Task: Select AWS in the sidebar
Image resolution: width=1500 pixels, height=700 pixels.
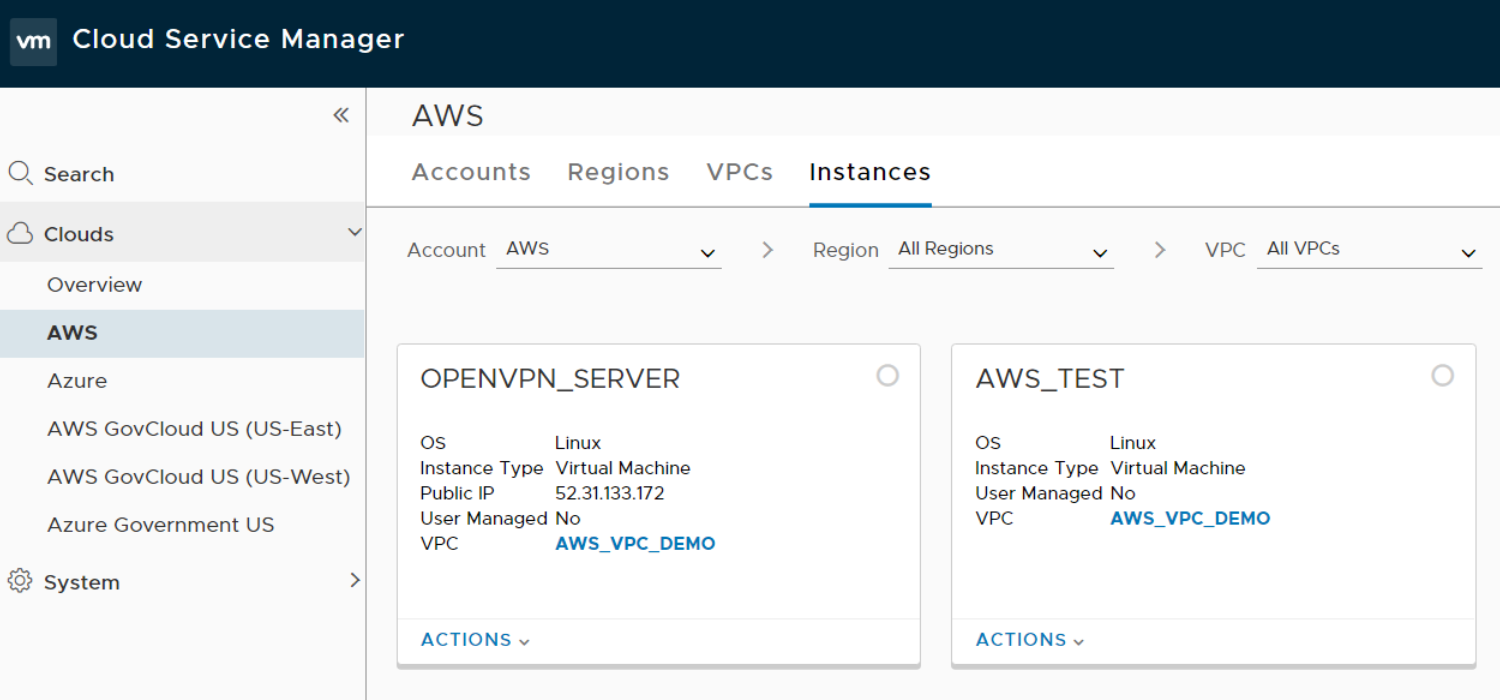Action: pos(182,333)
